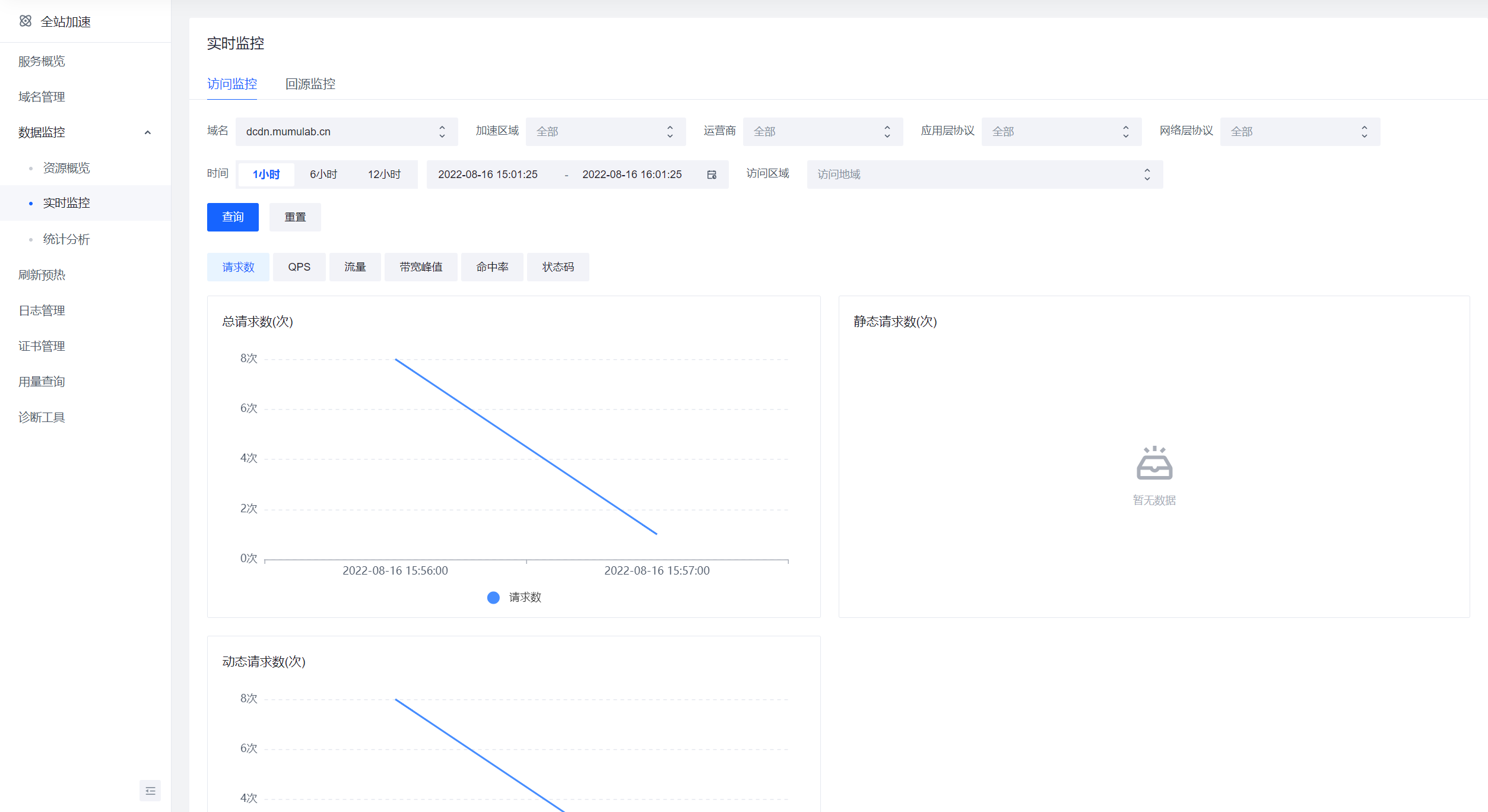Screen dimensions: 1488x812
Task: Open the 域名 dcdn.mumulab.cn dropdown
Action: coord(346,132)
